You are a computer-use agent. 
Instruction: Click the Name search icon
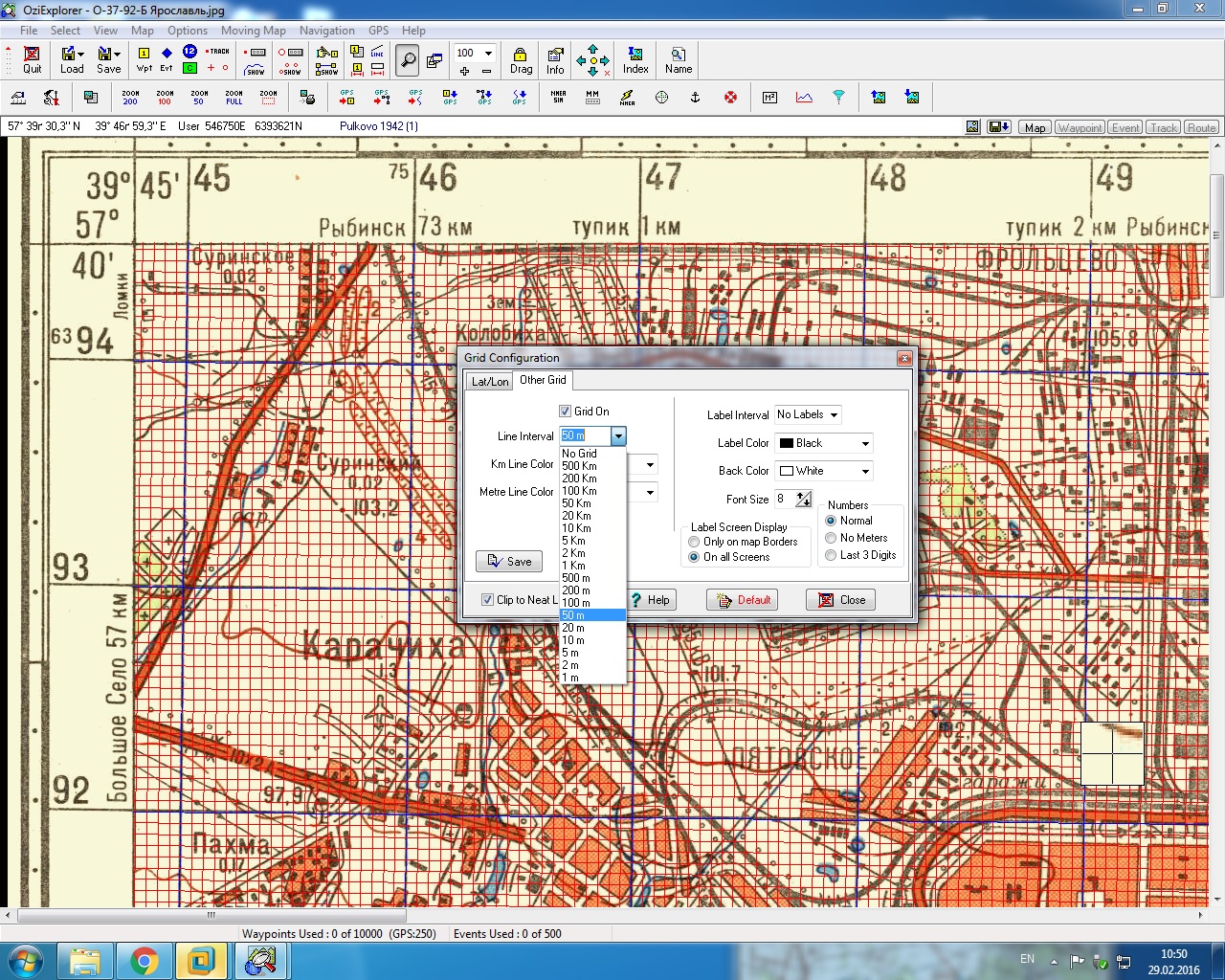679,59
